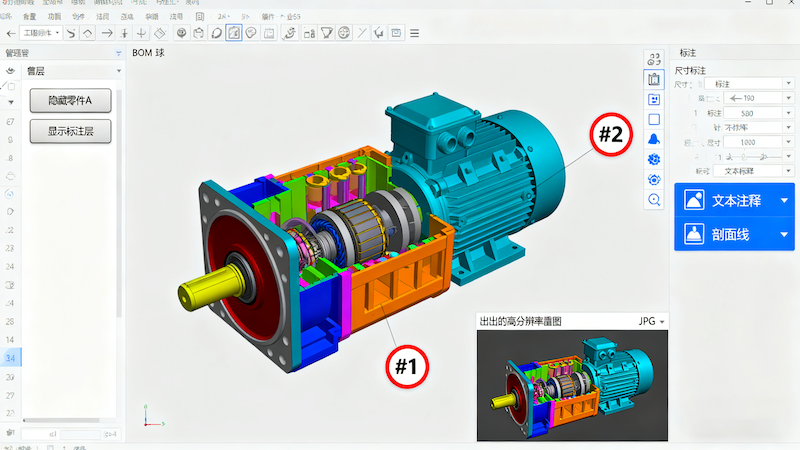
Task: Select the bell icon in right vertical toolbar
Action: [654, 139]
